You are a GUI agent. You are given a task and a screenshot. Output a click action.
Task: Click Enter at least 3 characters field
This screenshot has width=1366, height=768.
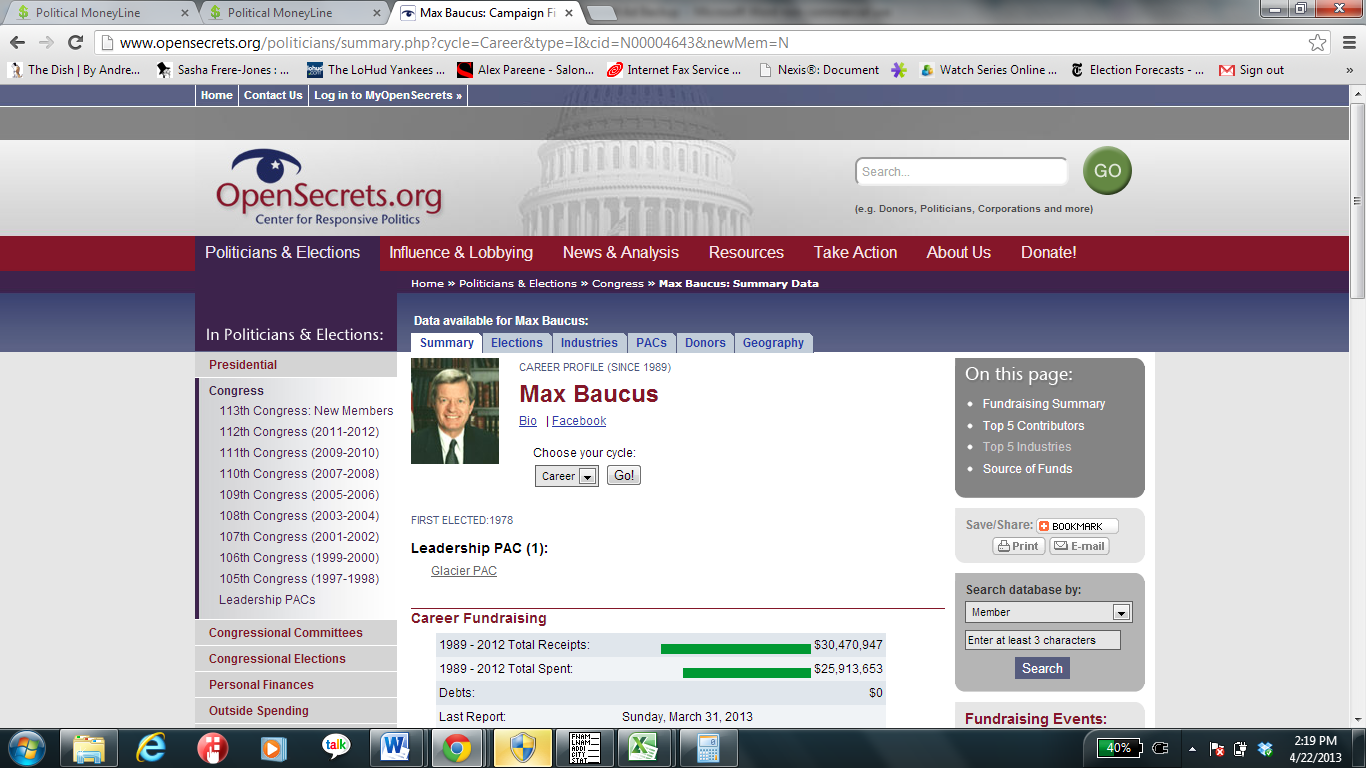(x=1043, y=640)
